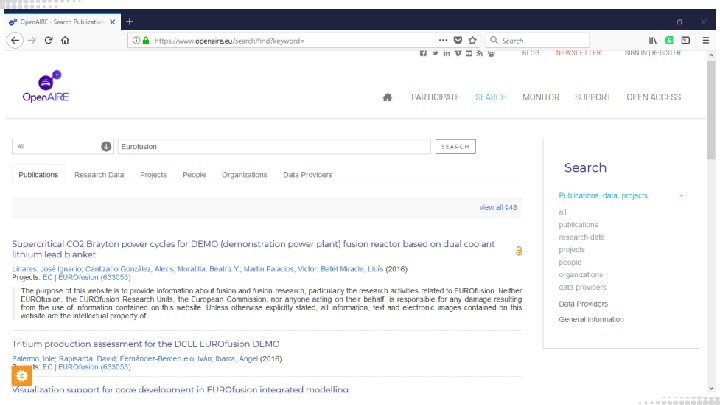The height and width of the screenshot is (405, 720).
Task: Click the vertical page scrollbar thumb
Action: pyautogui.click(x=711, y=110)
